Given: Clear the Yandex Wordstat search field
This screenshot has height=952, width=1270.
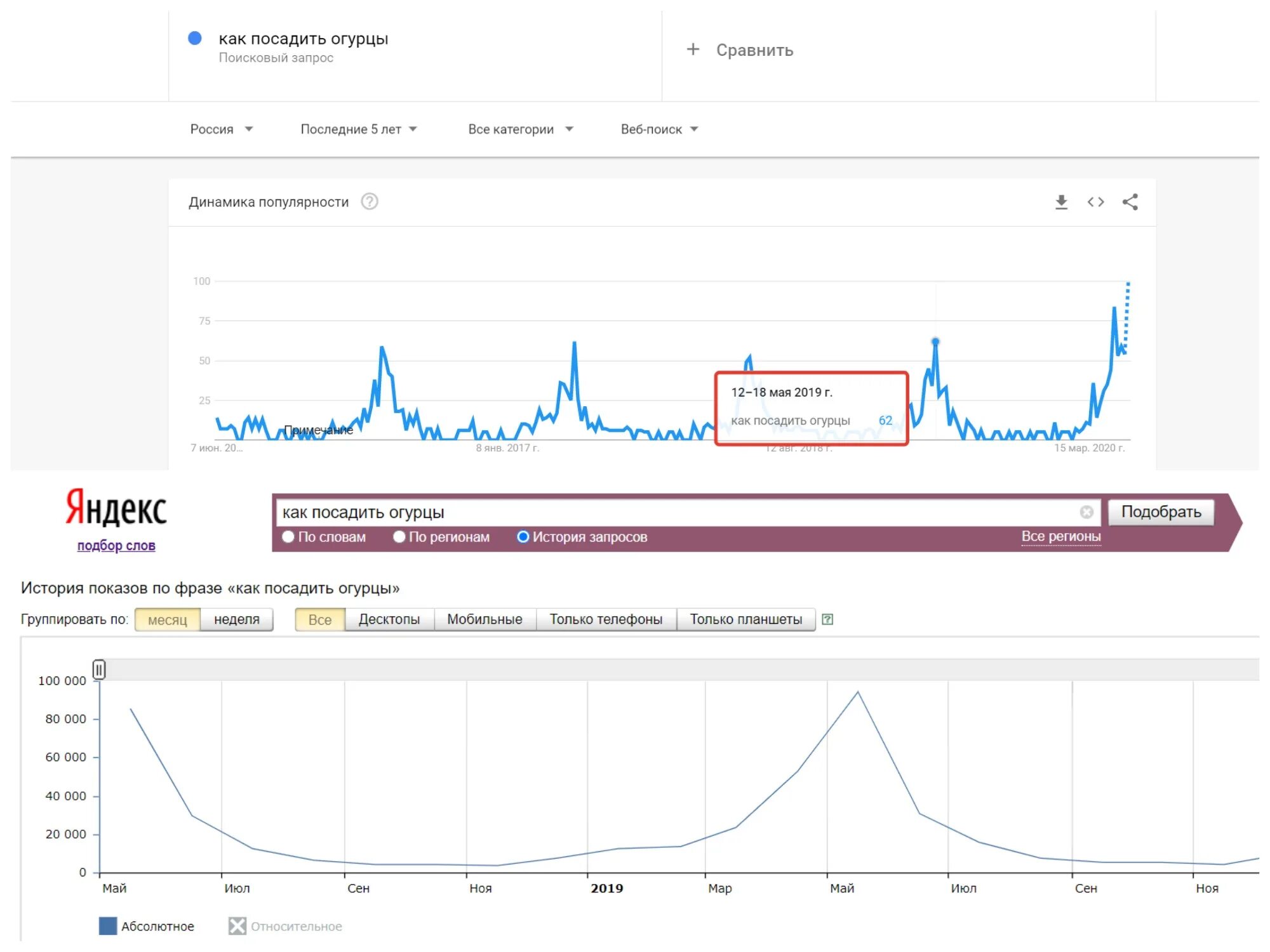Looking at the screenshot, I should [x=1086, y=512].
